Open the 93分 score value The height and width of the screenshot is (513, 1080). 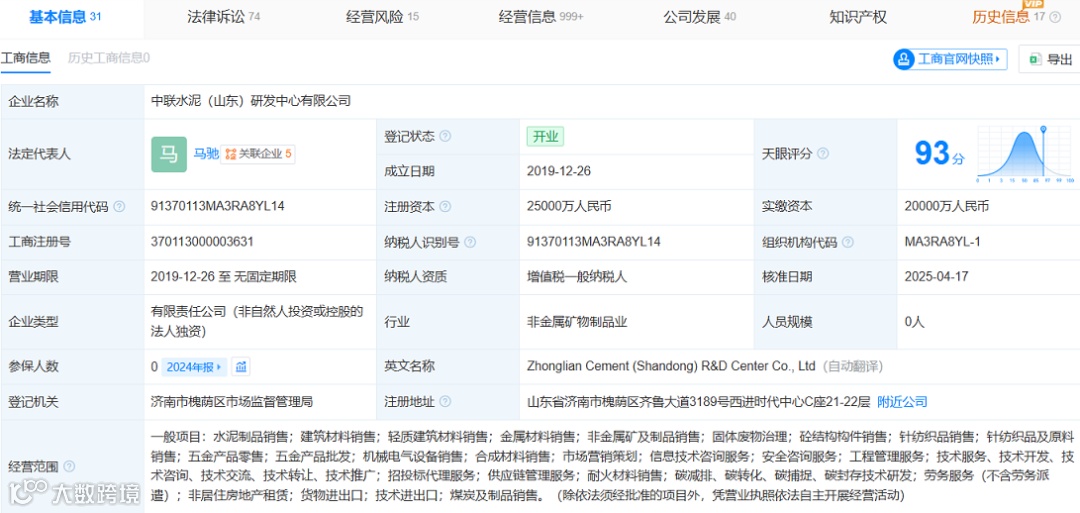click(939, 154)
